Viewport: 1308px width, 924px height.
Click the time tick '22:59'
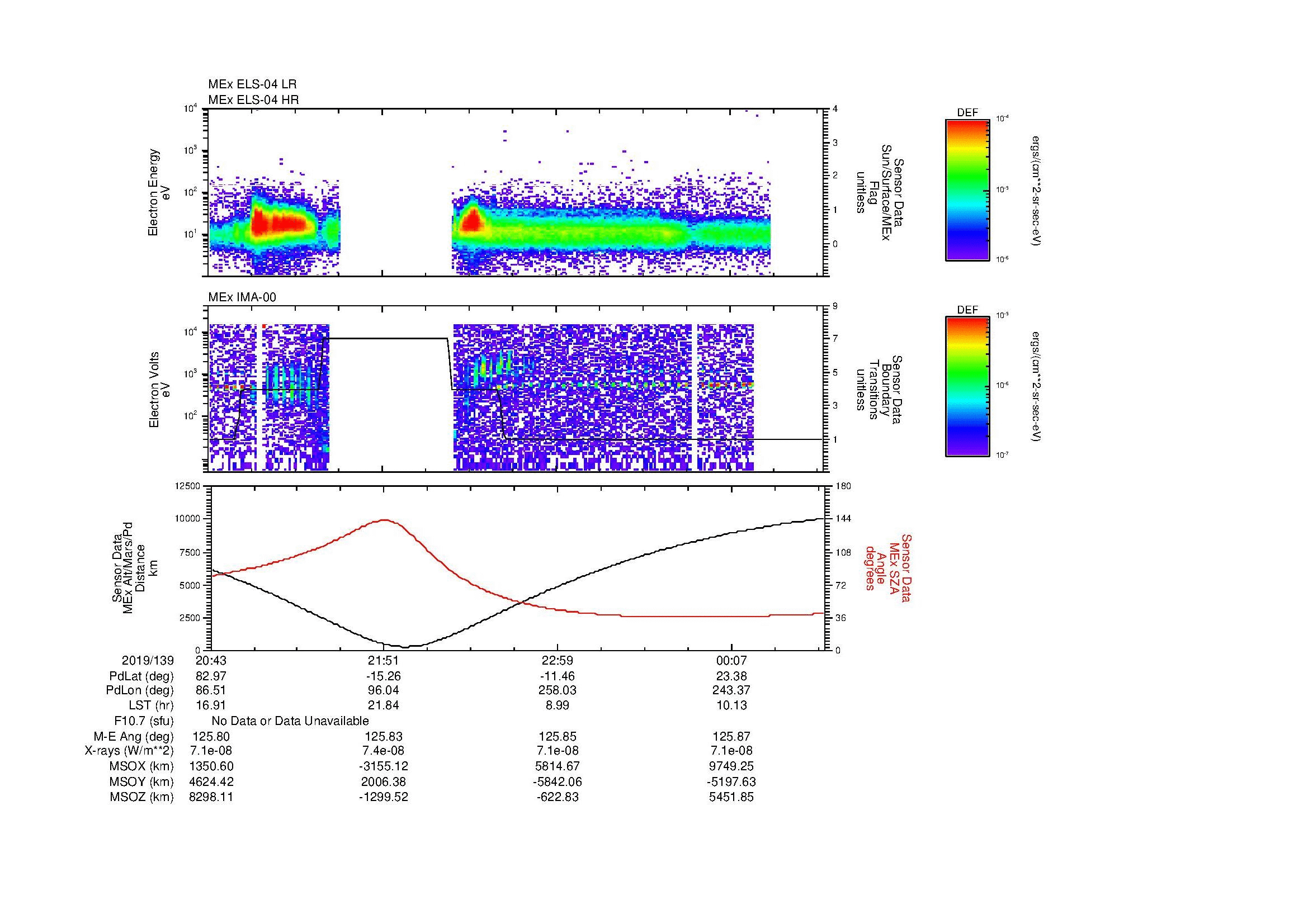557,661
